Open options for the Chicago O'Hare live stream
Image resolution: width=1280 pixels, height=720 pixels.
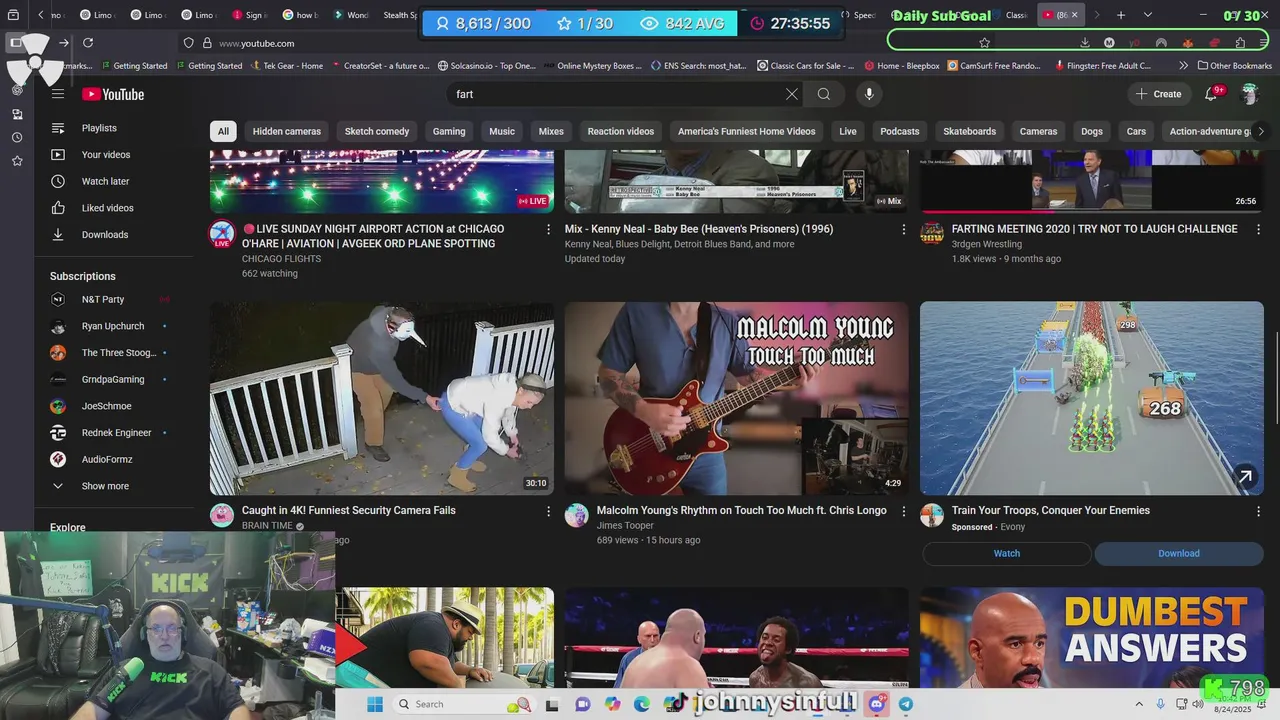548,229
